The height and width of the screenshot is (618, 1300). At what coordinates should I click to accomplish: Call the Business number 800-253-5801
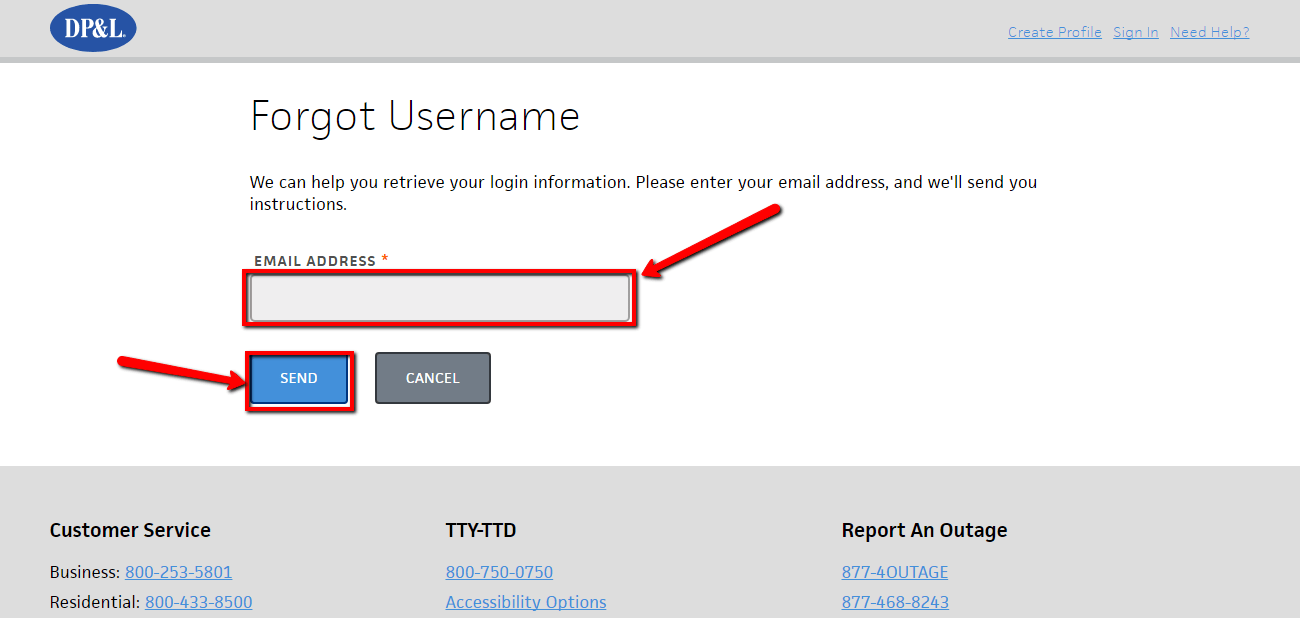pos(178,572)
